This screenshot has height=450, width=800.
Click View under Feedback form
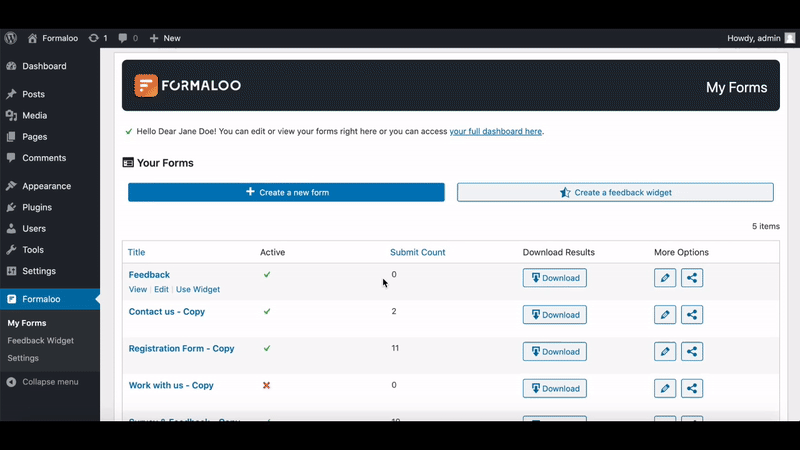[x=138, y=289]
